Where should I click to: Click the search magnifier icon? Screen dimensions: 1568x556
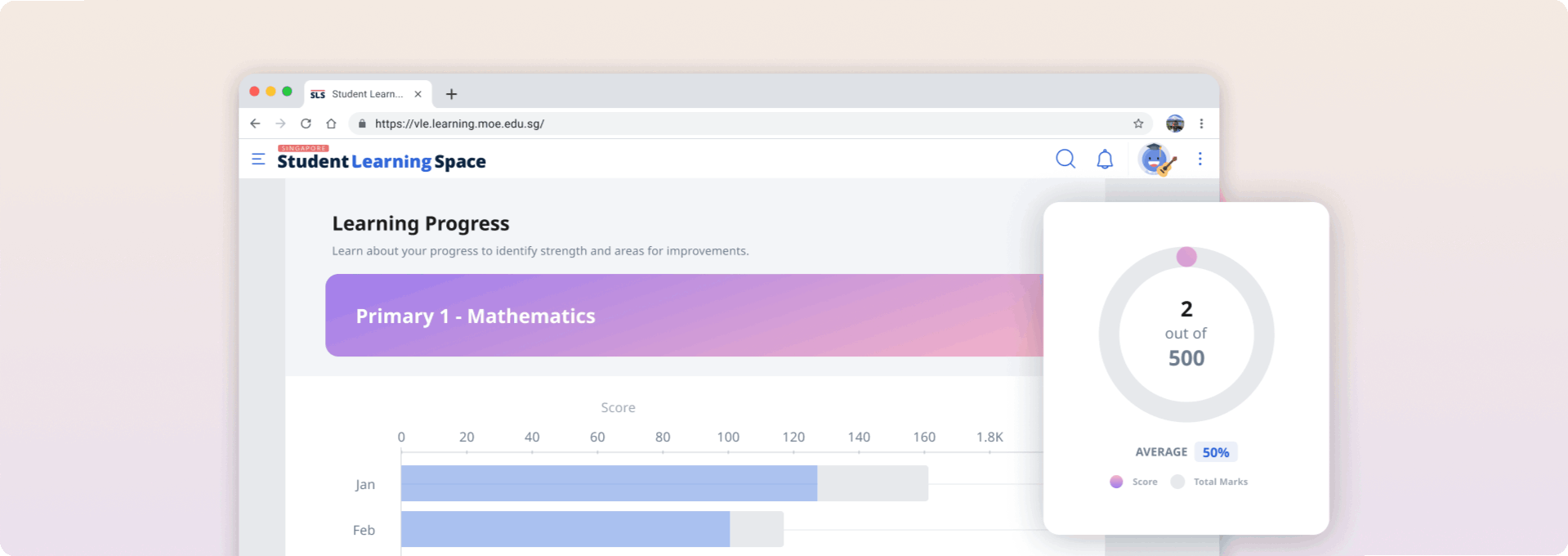pos(1065,159)
